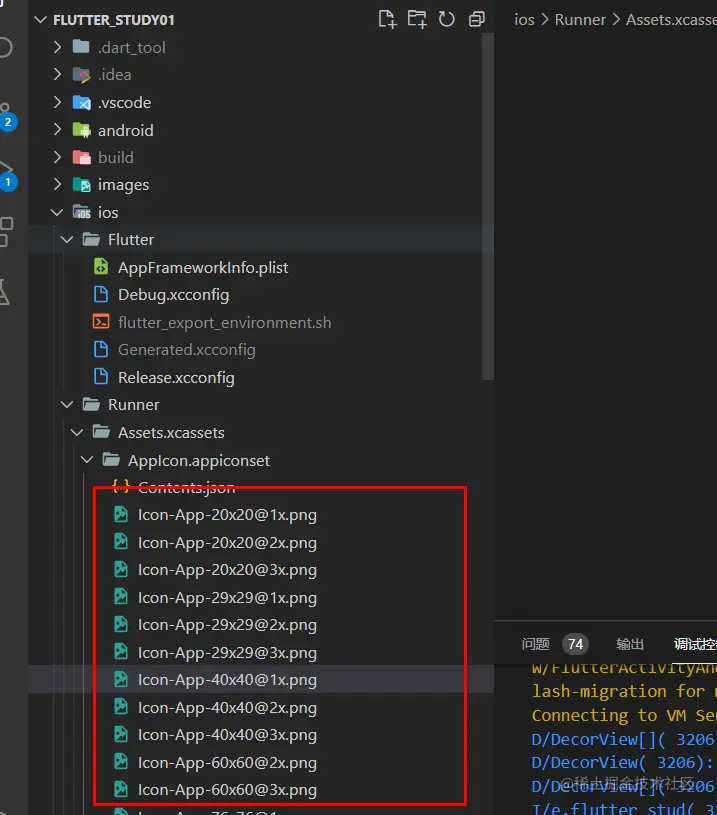717x815 pixels.
Task: Click ios in the breadcrumb path
Action: (524, 20)
